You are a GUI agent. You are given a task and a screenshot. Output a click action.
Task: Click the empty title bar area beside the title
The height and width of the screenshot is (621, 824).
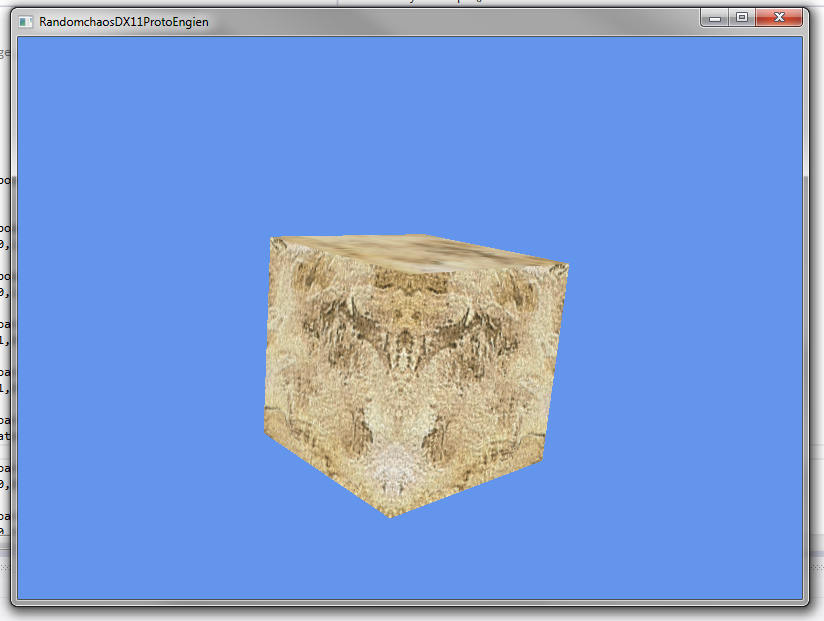[452, 22]
